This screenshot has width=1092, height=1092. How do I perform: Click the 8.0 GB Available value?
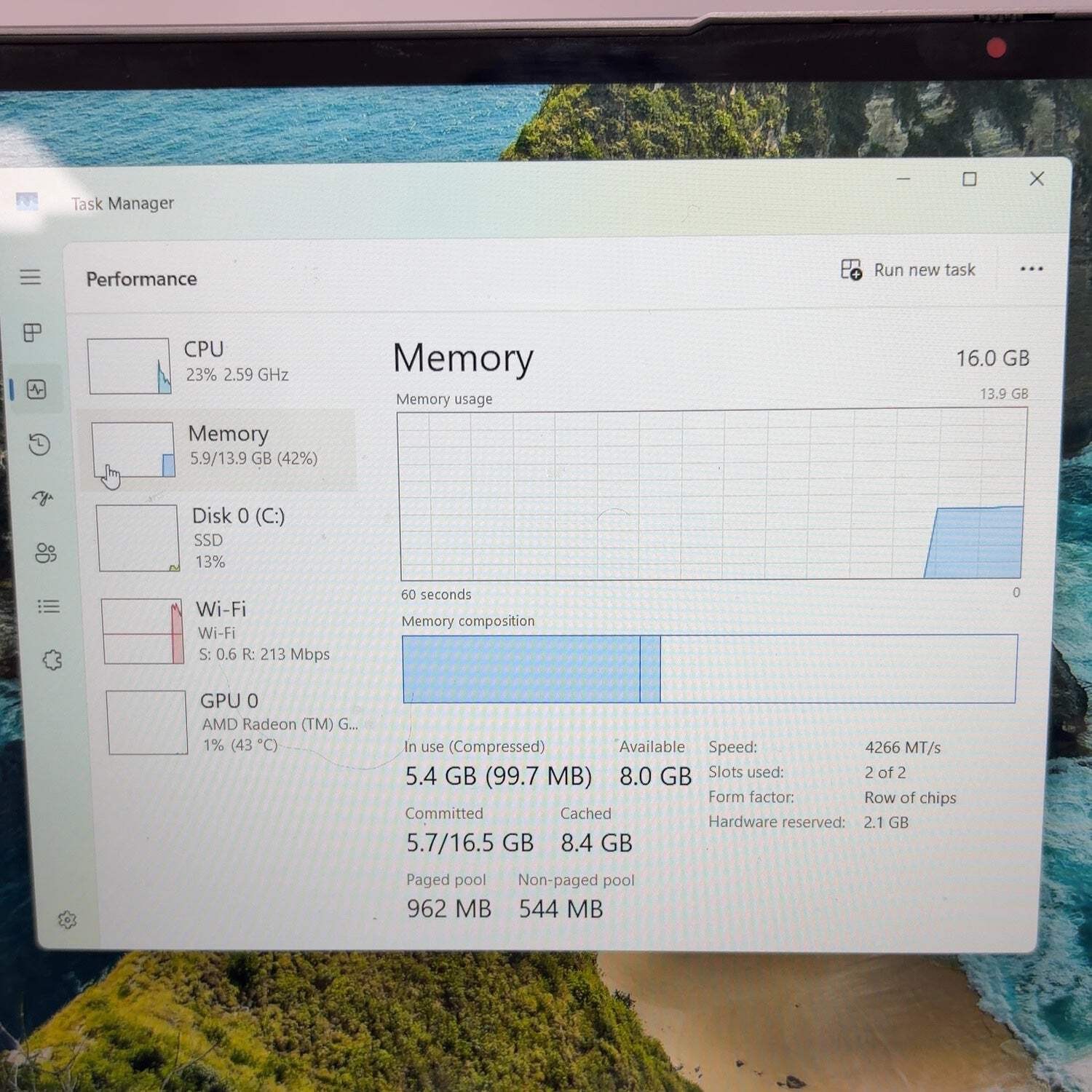point(655,776)
